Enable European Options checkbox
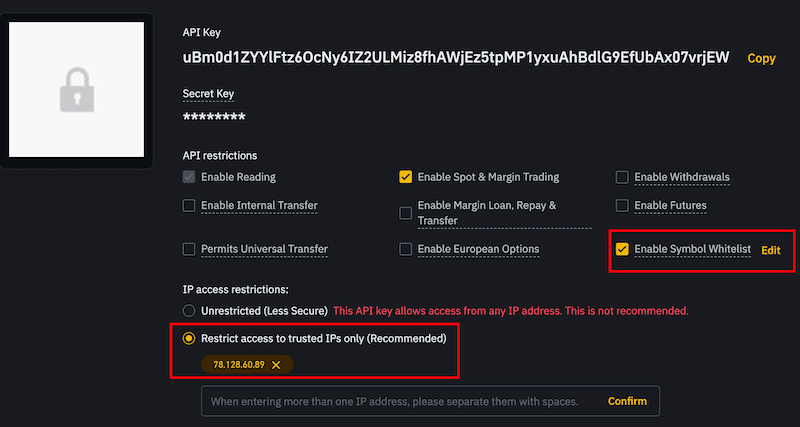 coord(405,249)
